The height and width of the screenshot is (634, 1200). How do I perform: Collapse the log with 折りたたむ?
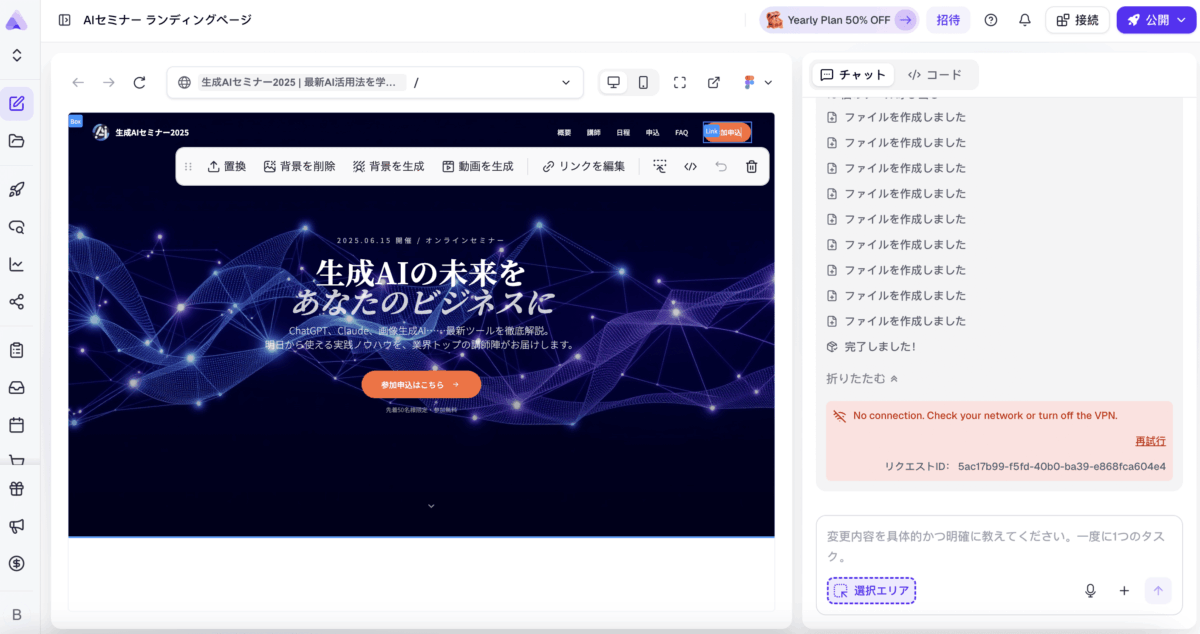(862, 379)
